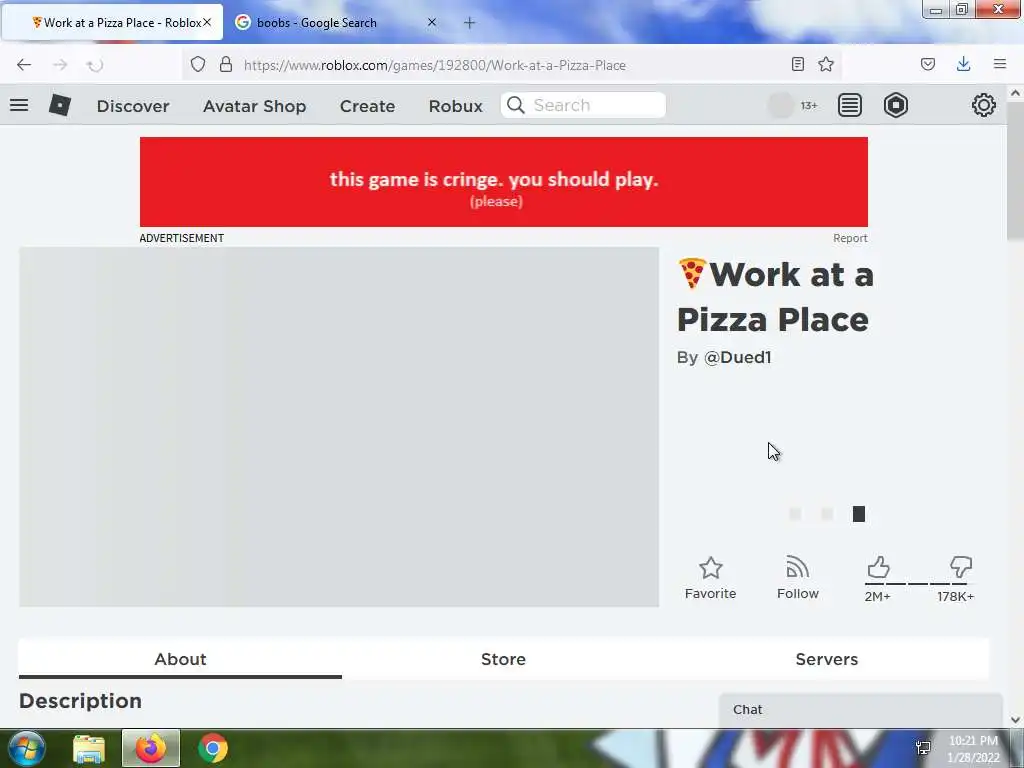The image size is (1024, 768).
Task: Open the Roblox settings gear
Action: click(x=984, y=105)
